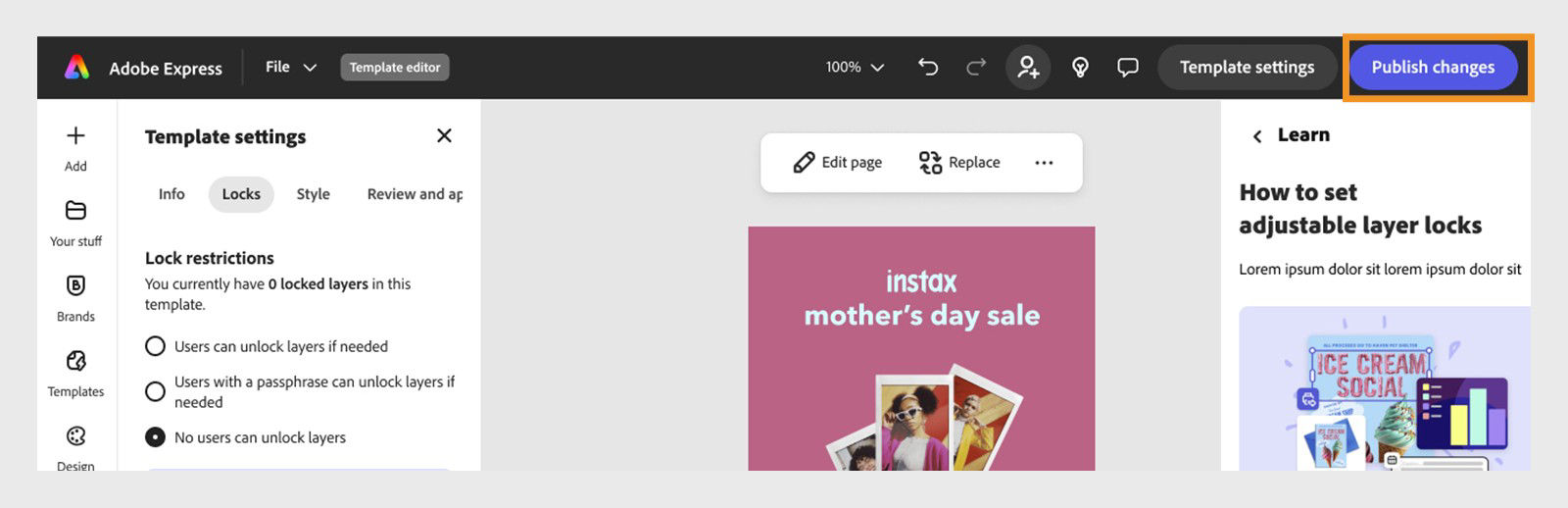Select 'Users can unlock layers if needed'
Screen dimensions: 1568x508
(x=155, y=346)
